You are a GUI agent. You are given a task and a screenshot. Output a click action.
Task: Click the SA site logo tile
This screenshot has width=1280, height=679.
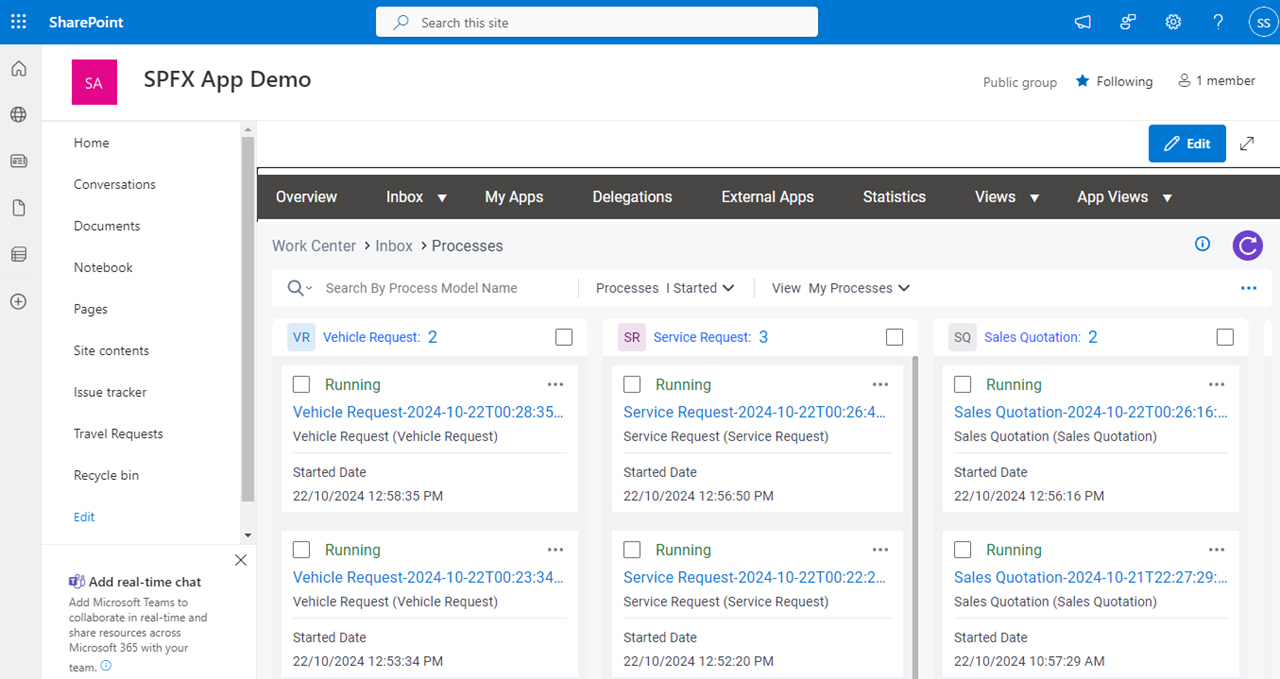point(94,82)
